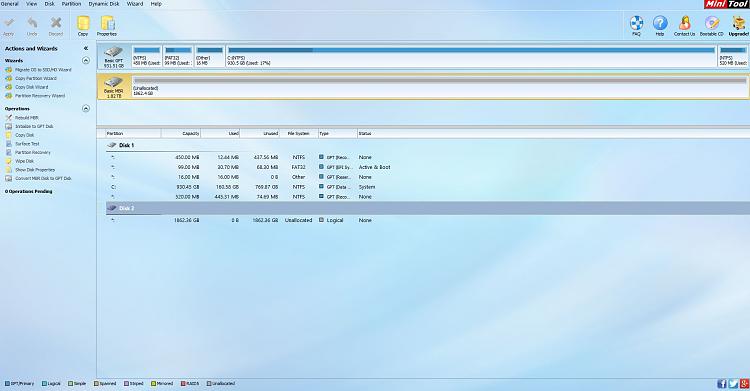Collapse the Wizards section
Screen dimensions: 750x391
pyautogui.click(x=86, y=60)
